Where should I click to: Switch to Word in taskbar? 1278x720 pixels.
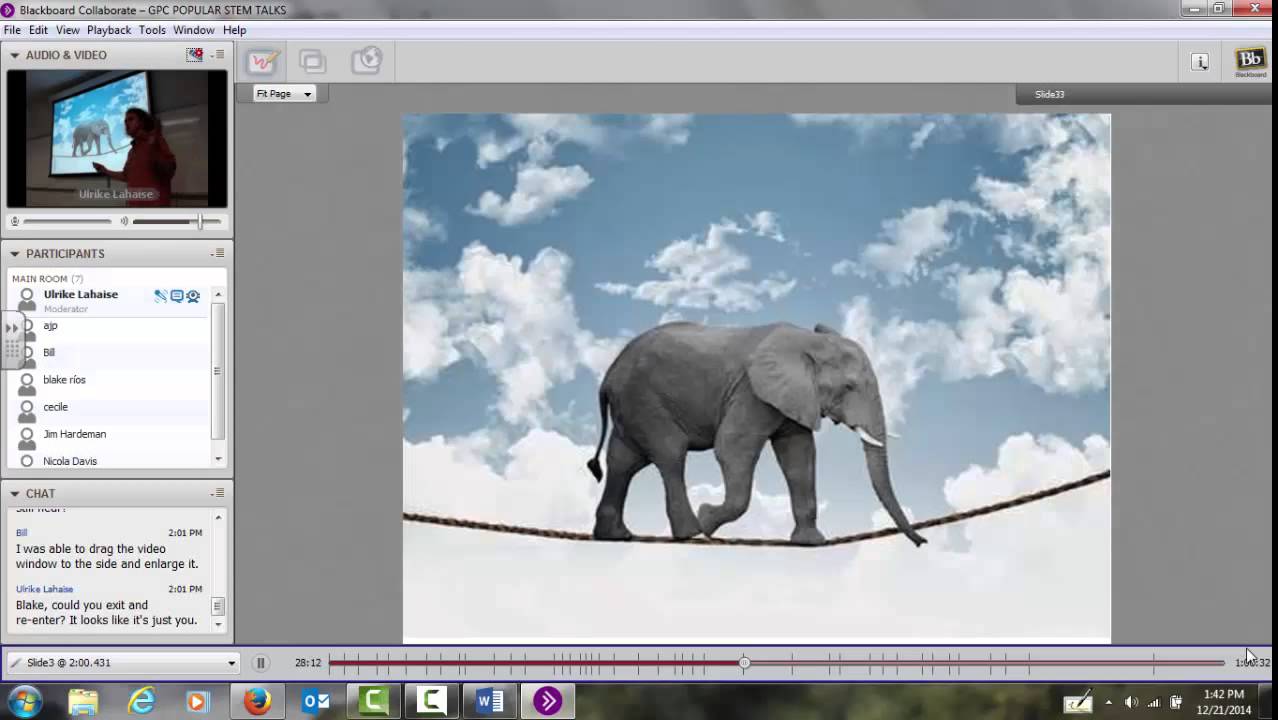point(489,702)
